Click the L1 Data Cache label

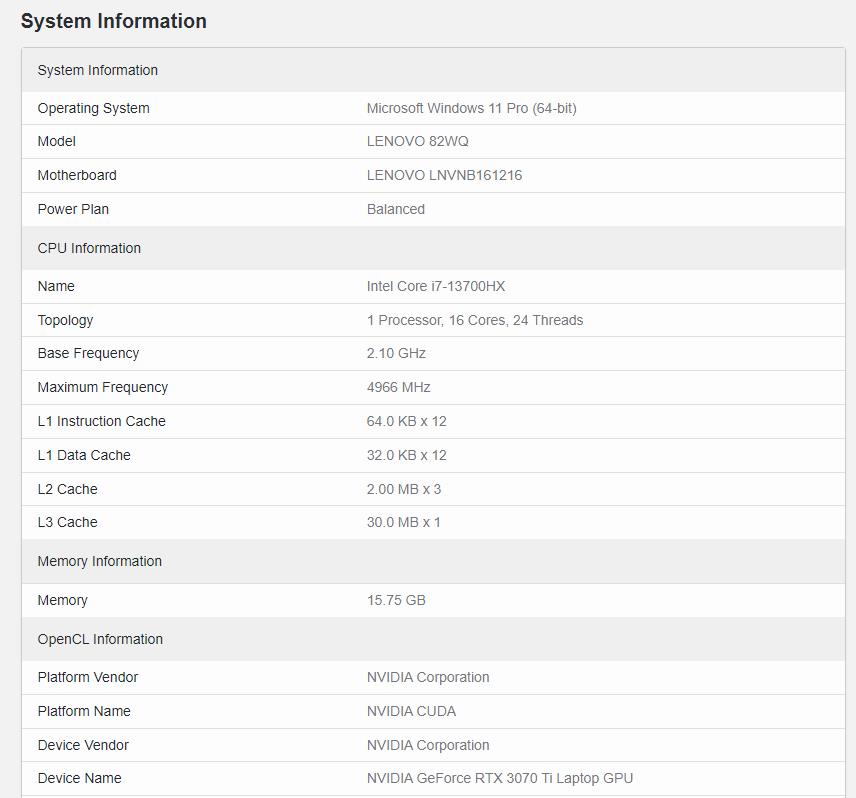84,455
